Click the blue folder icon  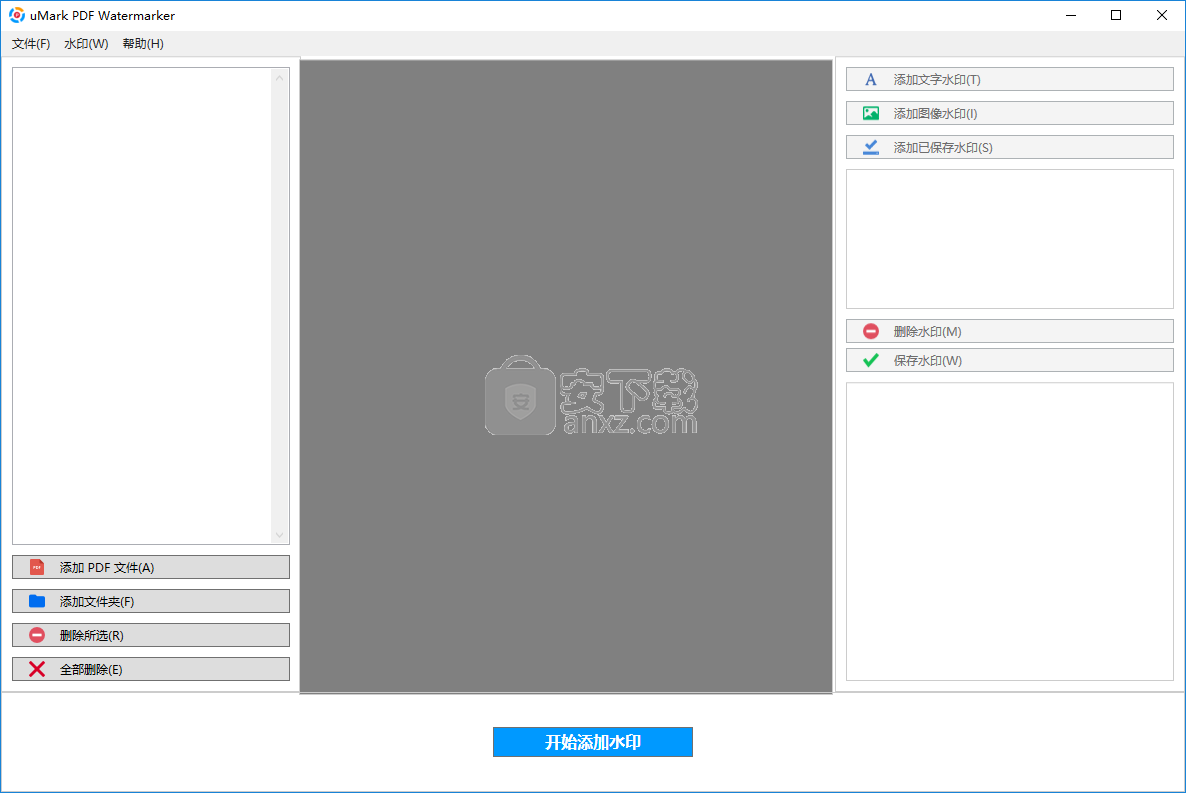tap(36, 602)
